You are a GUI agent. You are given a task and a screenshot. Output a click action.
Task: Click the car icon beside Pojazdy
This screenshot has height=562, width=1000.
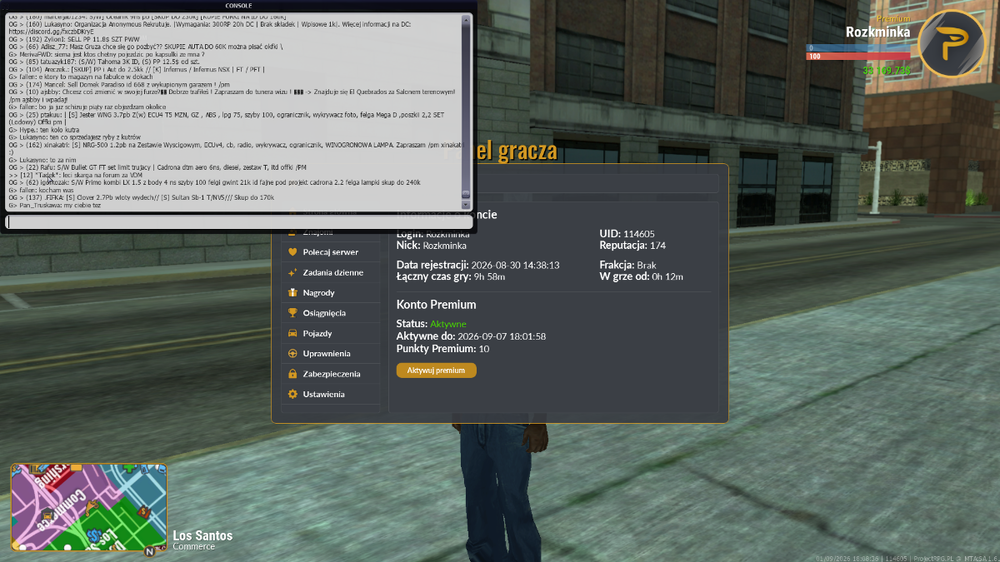pos(292,333)
